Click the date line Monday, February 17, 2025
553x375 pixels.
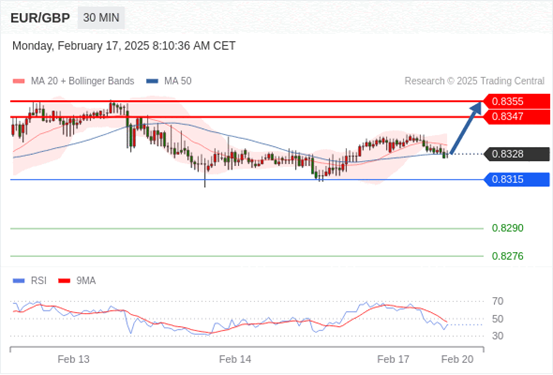(124, 46)
